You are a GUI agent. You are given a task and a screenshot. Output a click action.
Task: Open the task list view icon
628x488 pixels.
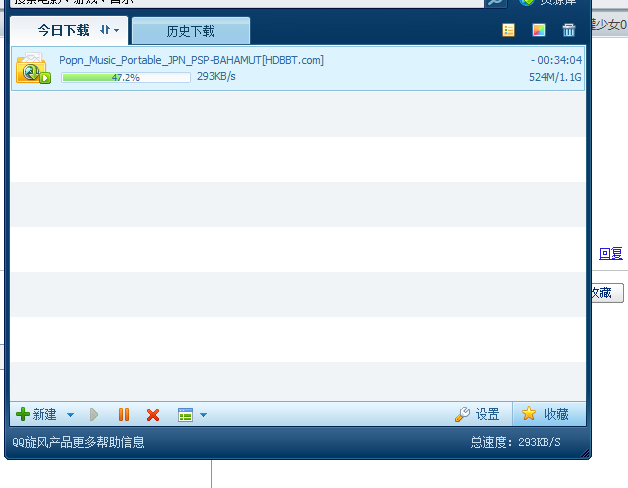click(x=508, y=30)
